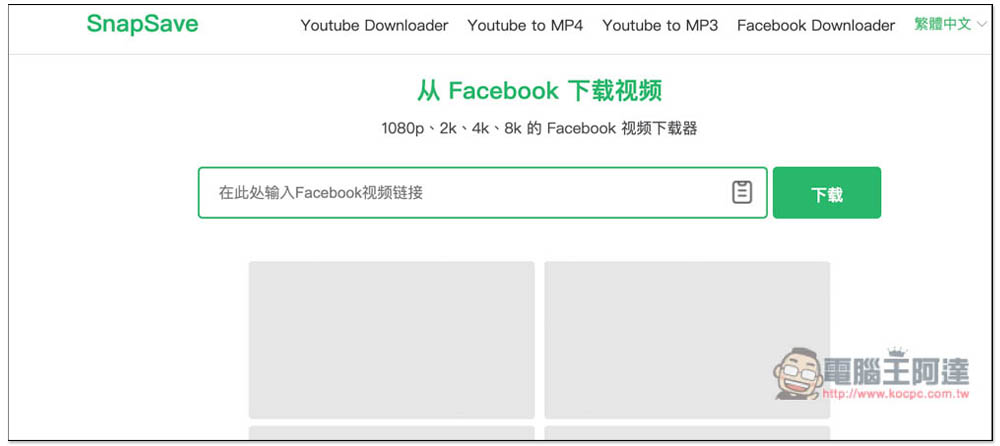Viewport: 1000px width, 446px height.
Task: Expand the 繁體中文 language dropdown
Action: 950,25
